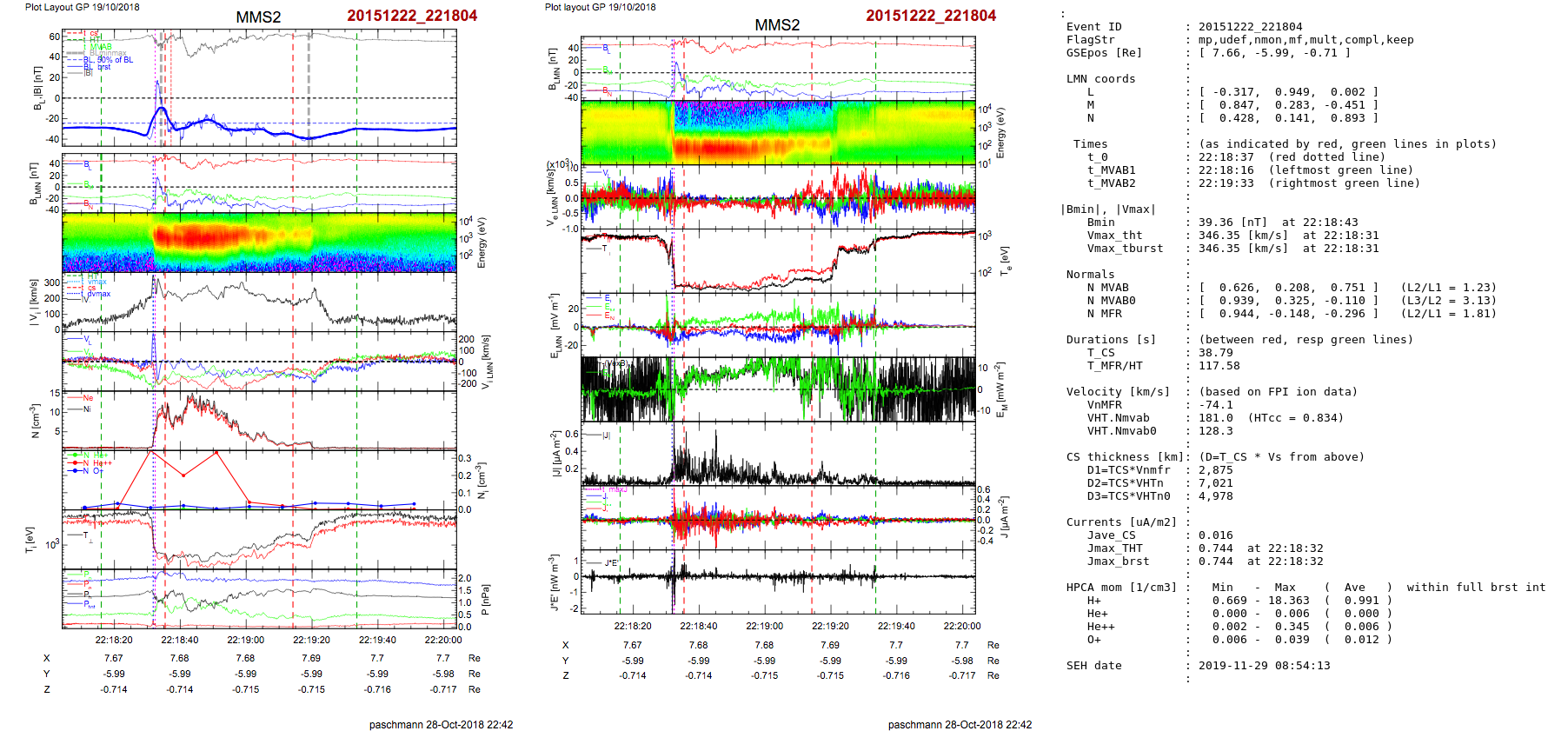The width and height of the screenshot is (1568, 731).
Task: Click 'CS thickness [km]' heading
Action: point(1126,457)
